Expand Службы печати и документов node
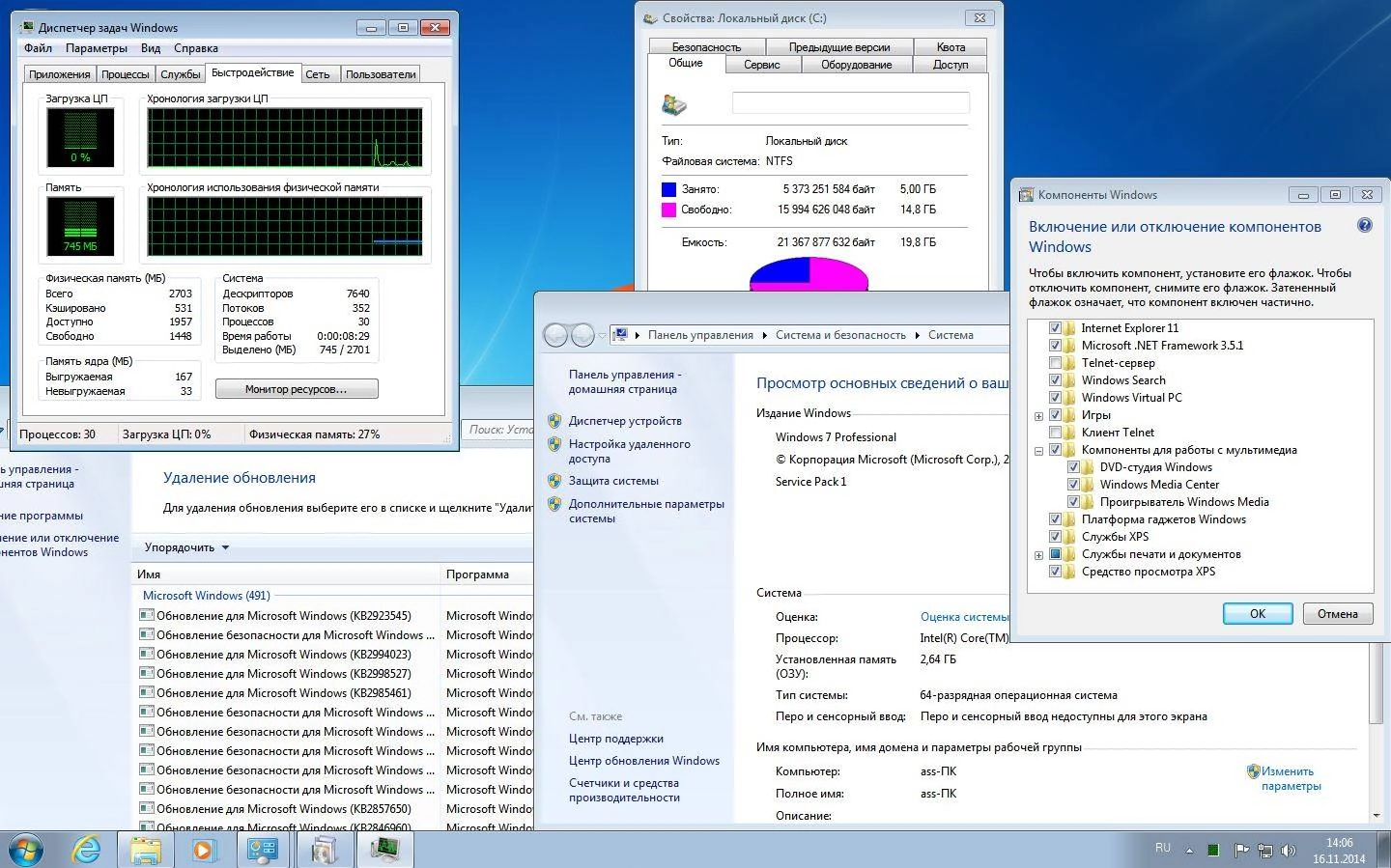Screen dimensions: 1391x868 pos(1038,555)
